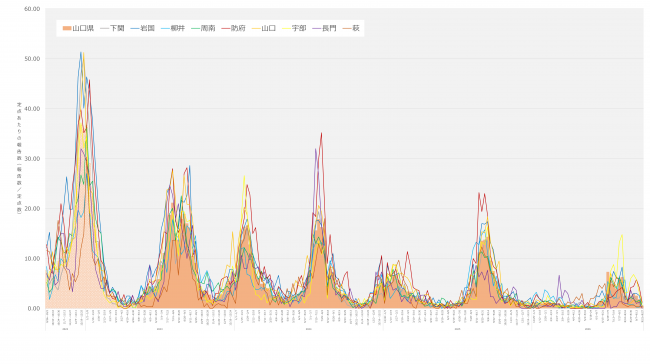Click the 50.00 y-axis label
The width and height of the screenshot is (650, 364).
tap(32, 59)
